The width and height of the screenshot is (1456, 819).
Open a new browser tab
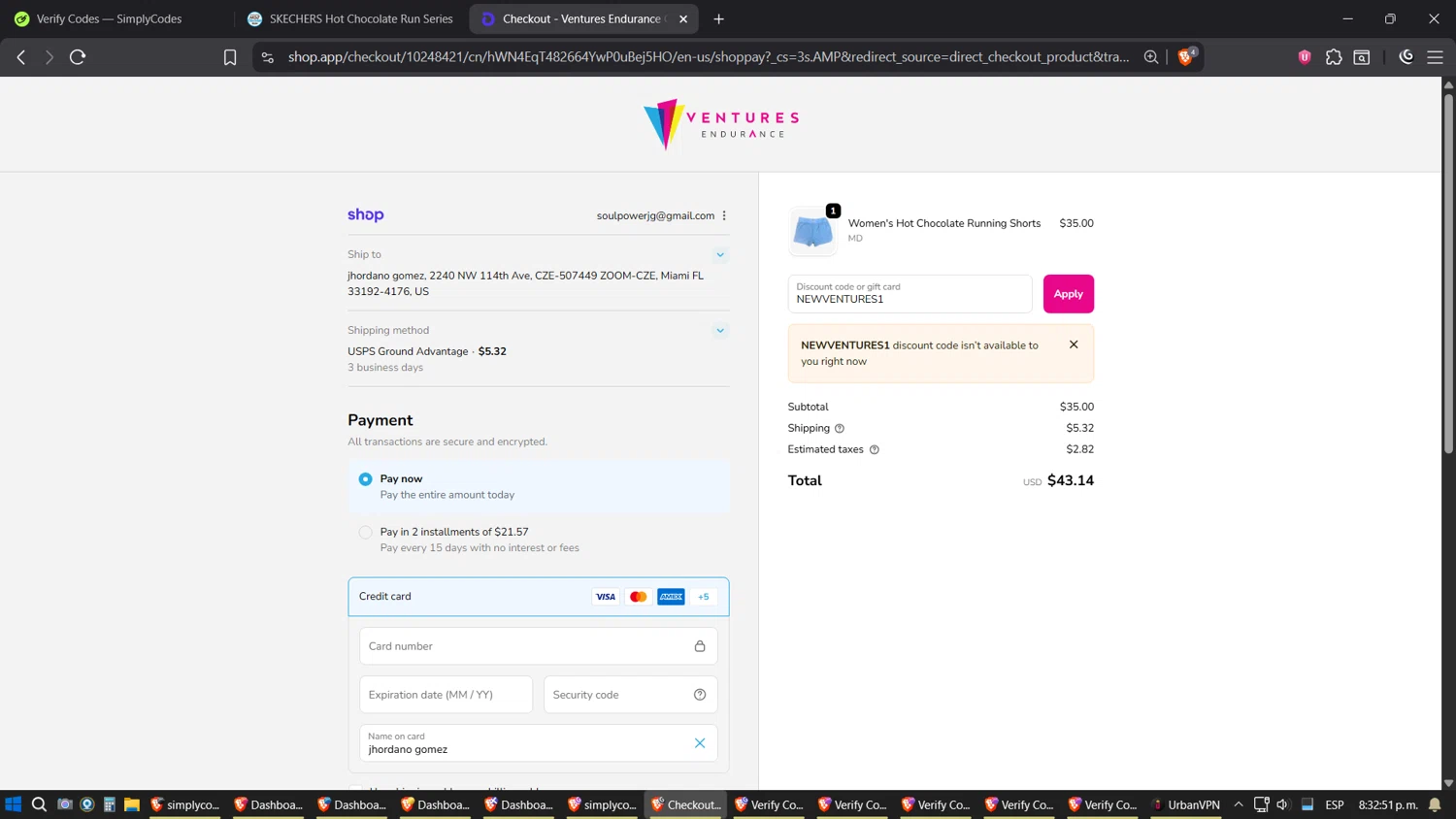(x=718, y=18)
